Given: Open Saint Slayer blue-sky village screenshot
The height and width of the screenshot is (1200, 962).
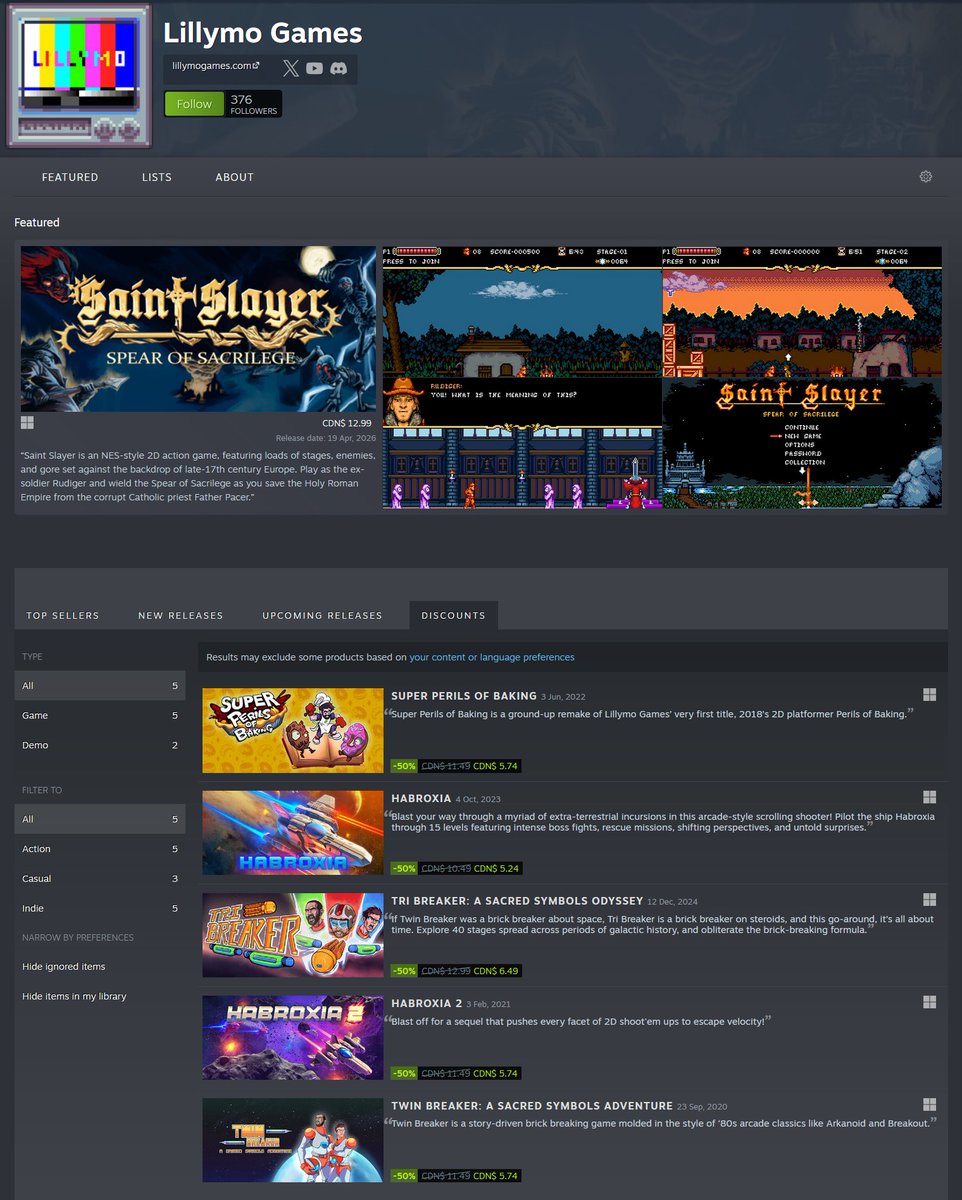Looking at the screenshot, I should click(522, 312).
